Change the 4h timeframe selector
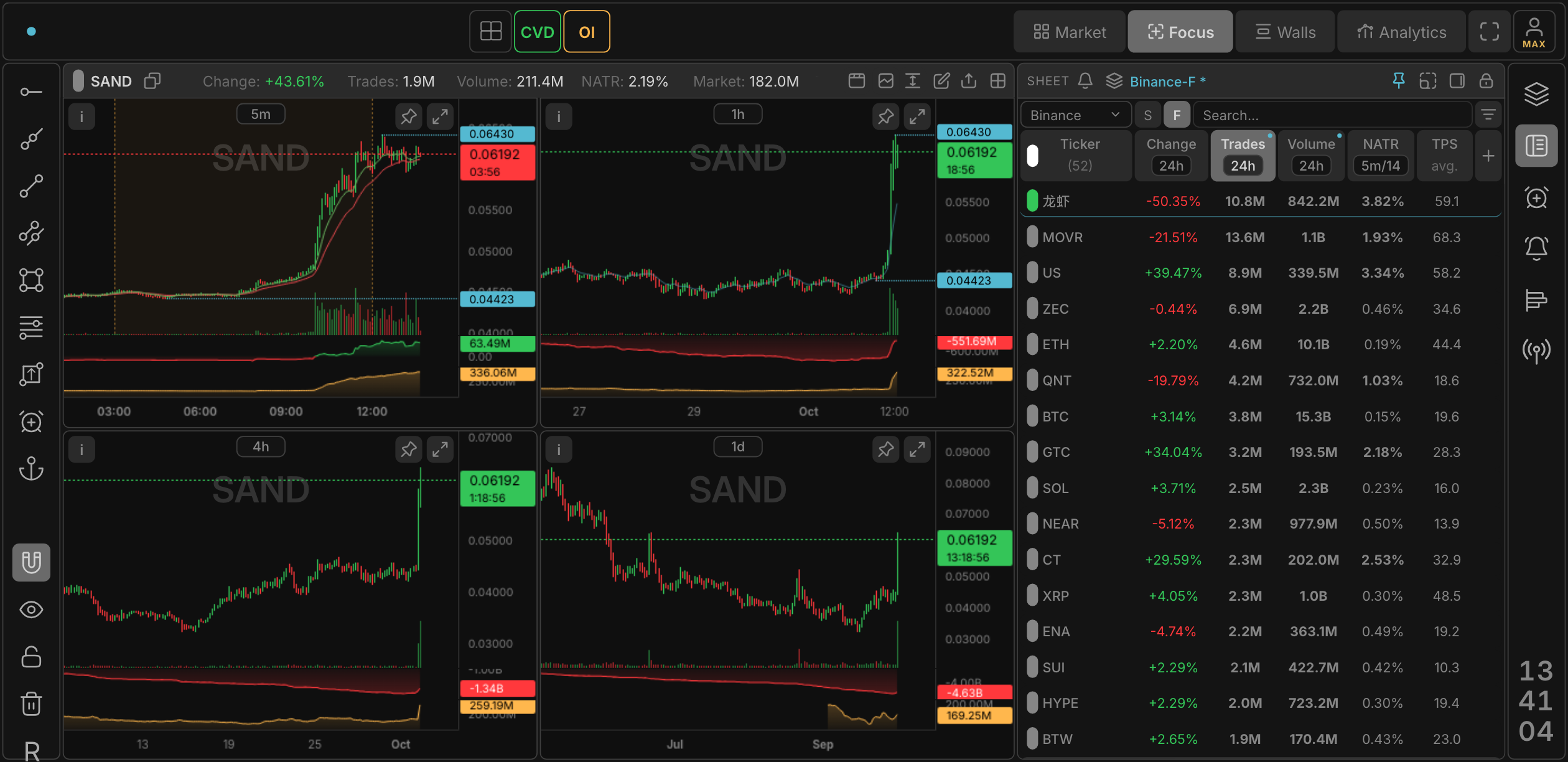Viewport: 1568px width, 762px height. (x=261, y=447)
